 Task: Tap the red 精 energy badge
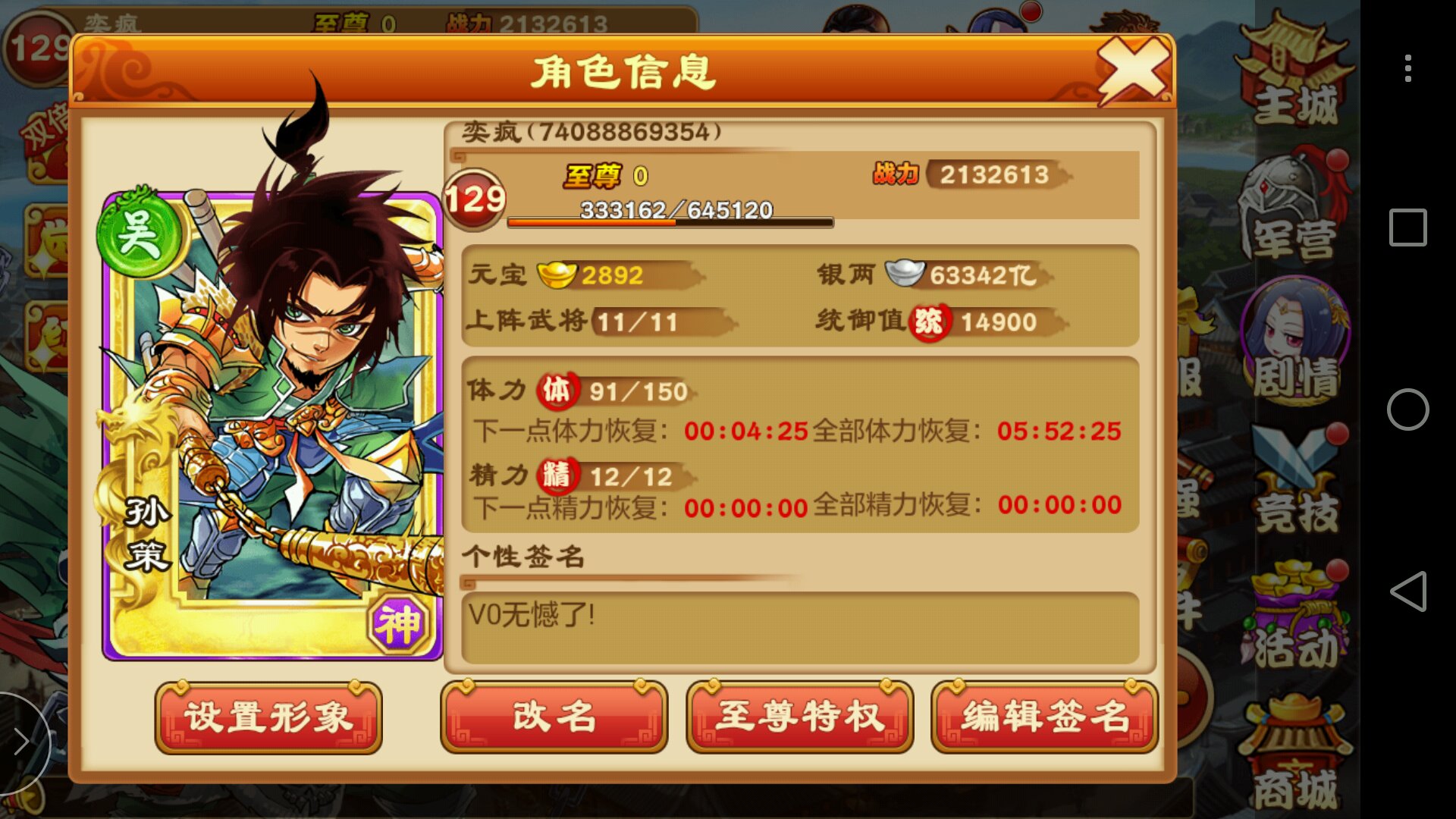tap(557, 475)
